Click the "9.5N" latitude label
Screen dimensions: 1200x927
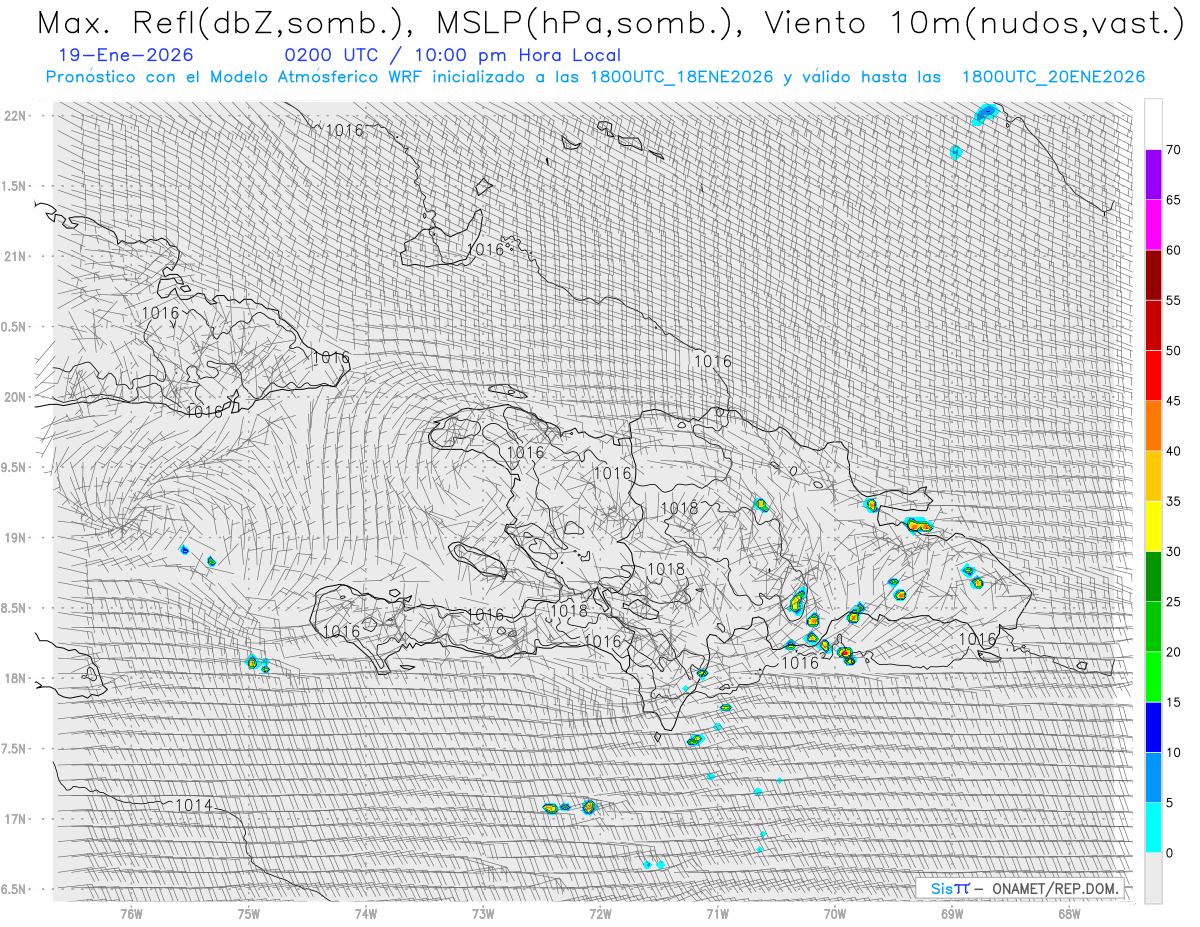13,467
